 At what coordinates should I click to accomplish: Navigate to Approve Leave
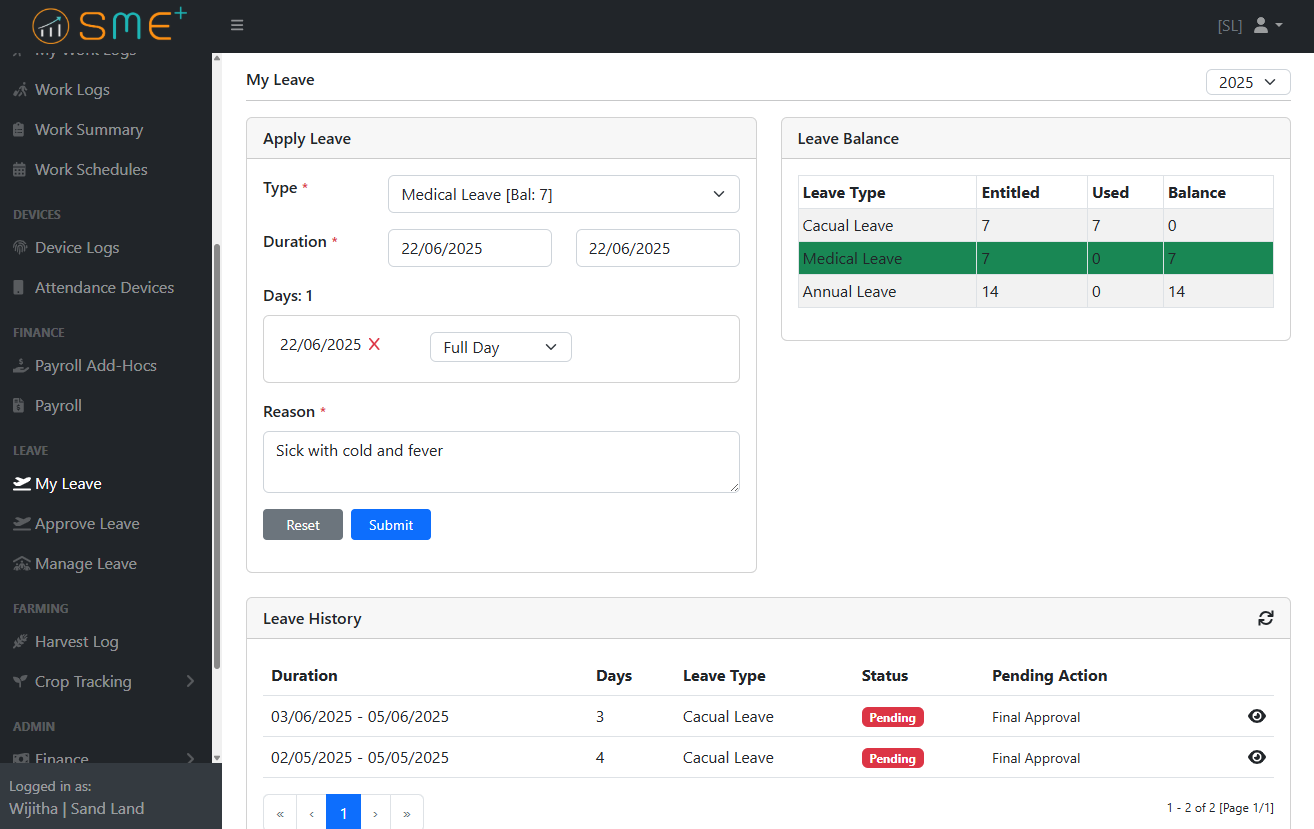click(x=87, y=523)
